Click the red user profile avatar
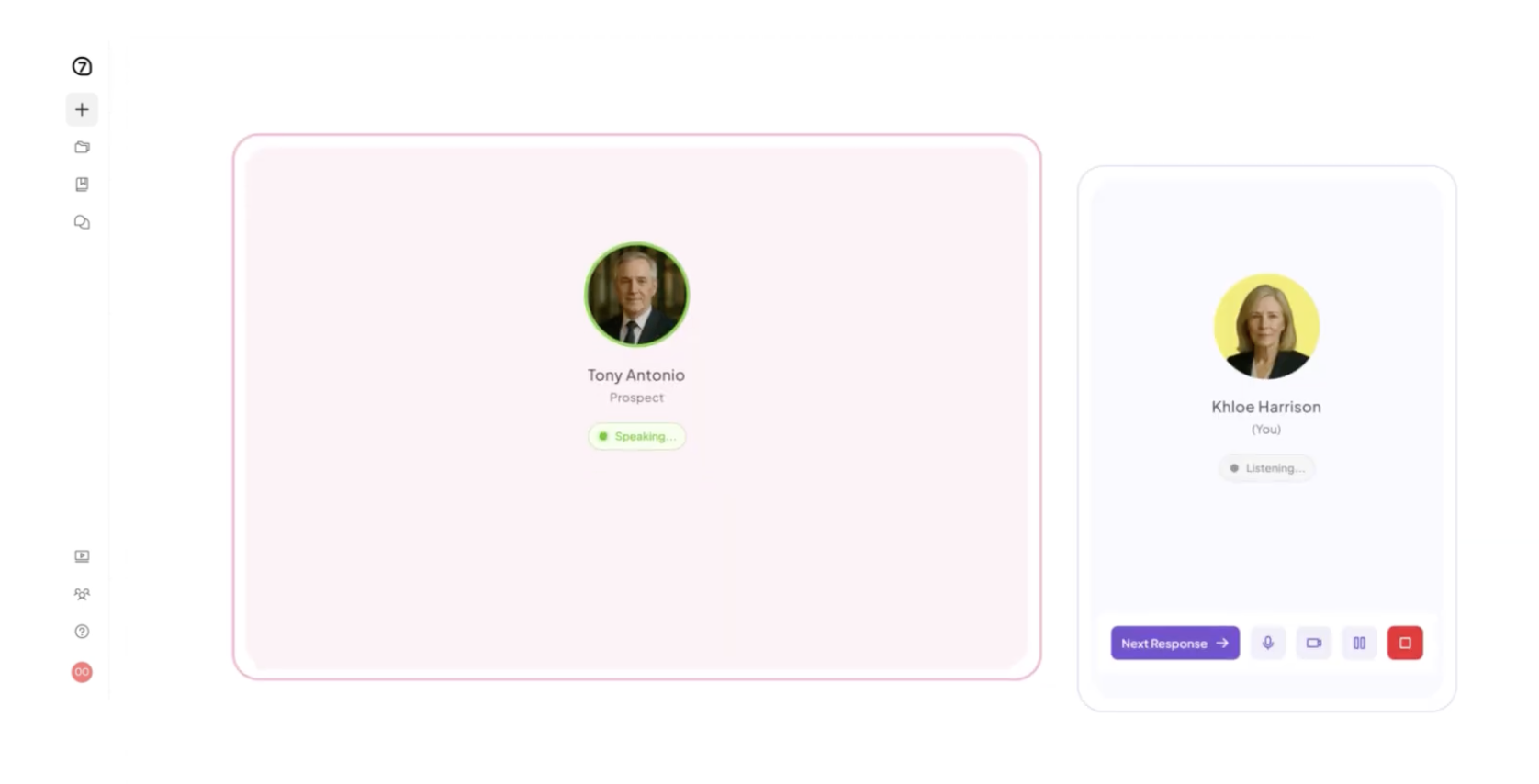Image resolution: width=1539 pixels, height=784 pixels. (82, 672)
